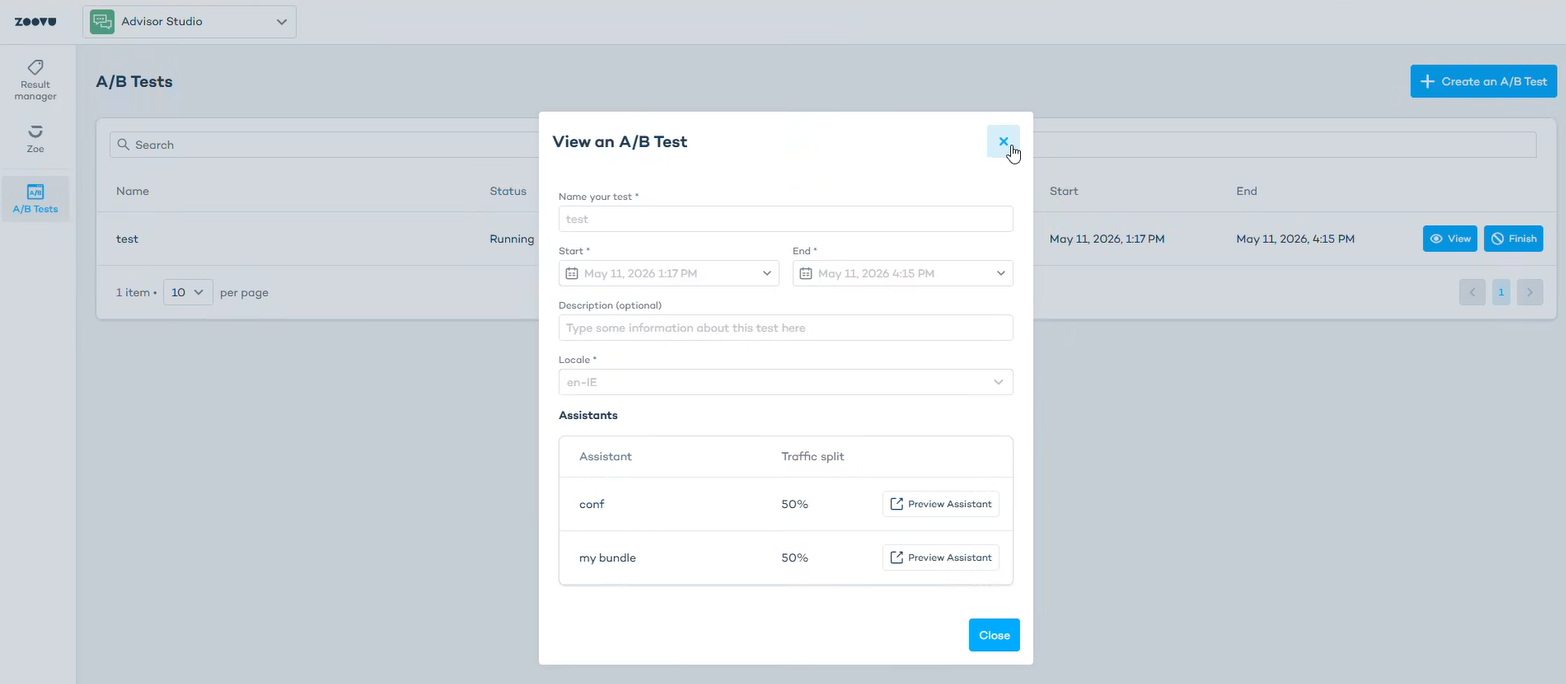Click the End field calendar icon

[x=806, y=273]
